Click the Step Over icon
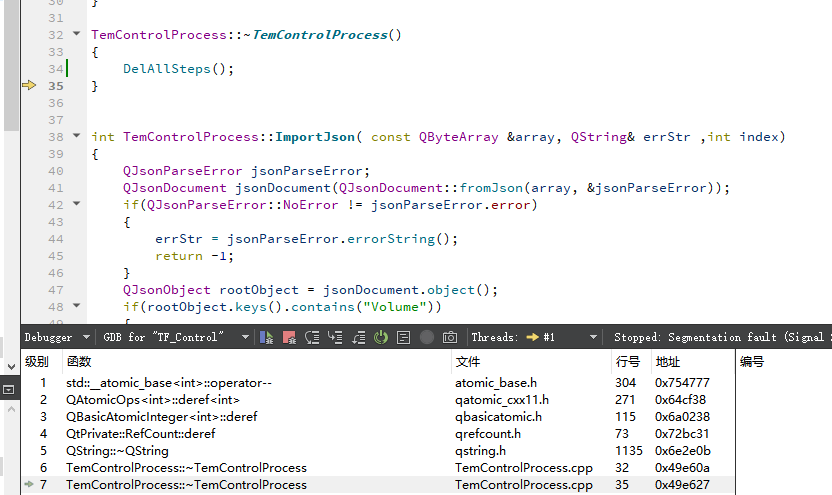The width and height of the screenshot is (832, 495). coord(312,337)
